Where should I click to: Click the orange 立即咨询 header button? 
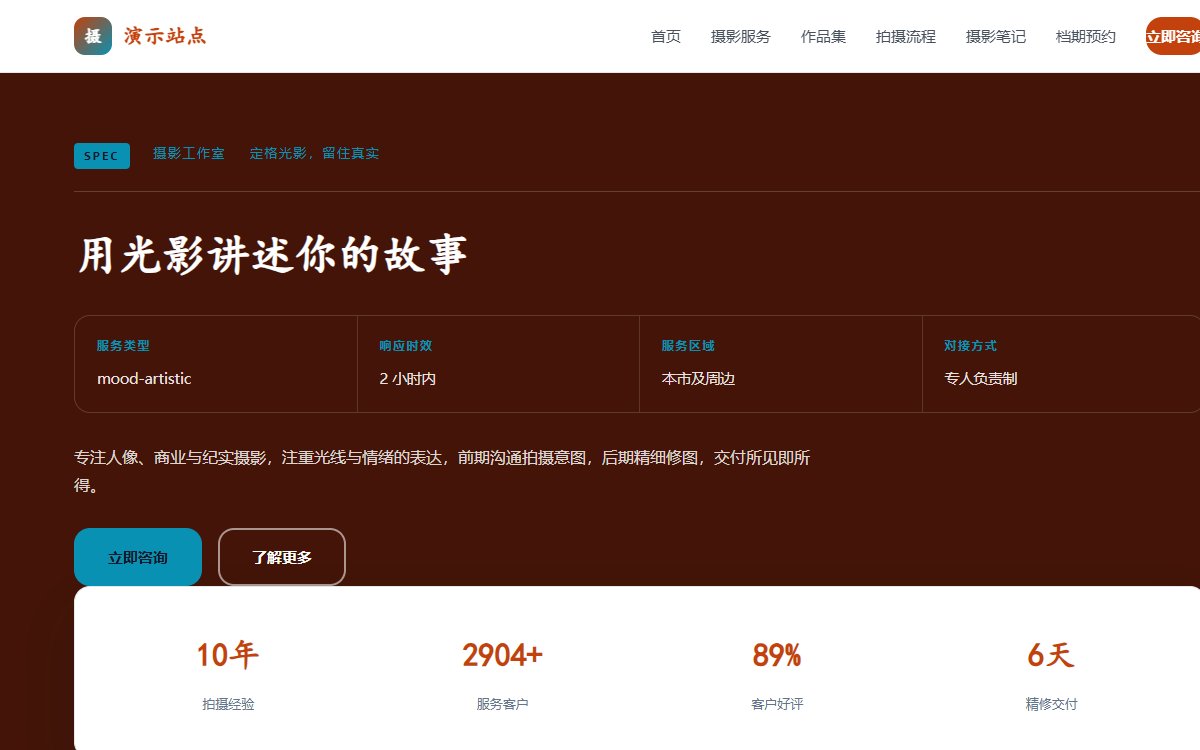pyautogui.click(x=1173, y=36)
